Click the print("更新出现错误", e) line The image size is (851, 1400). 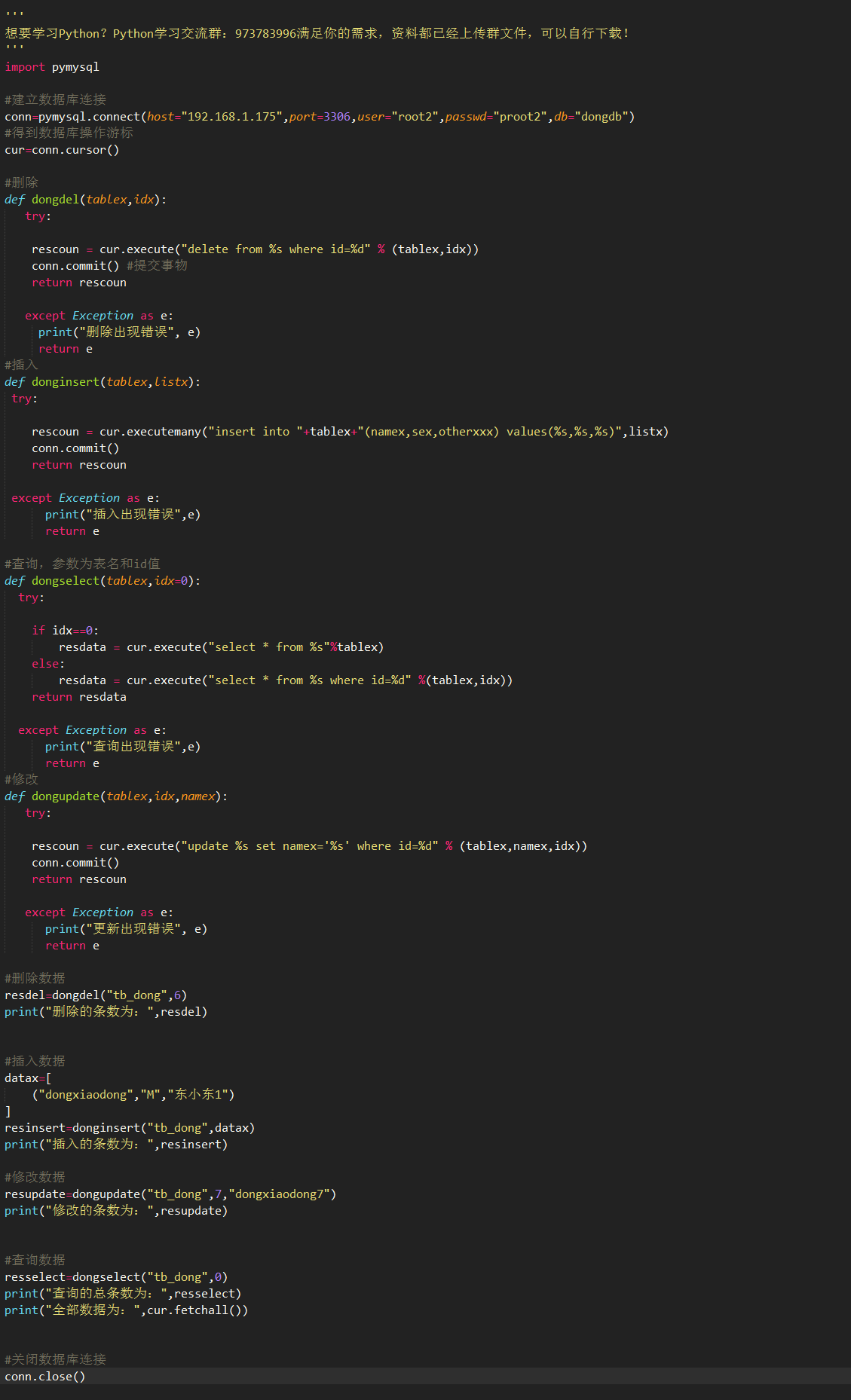pyautogui.click(x=126, y=929)
